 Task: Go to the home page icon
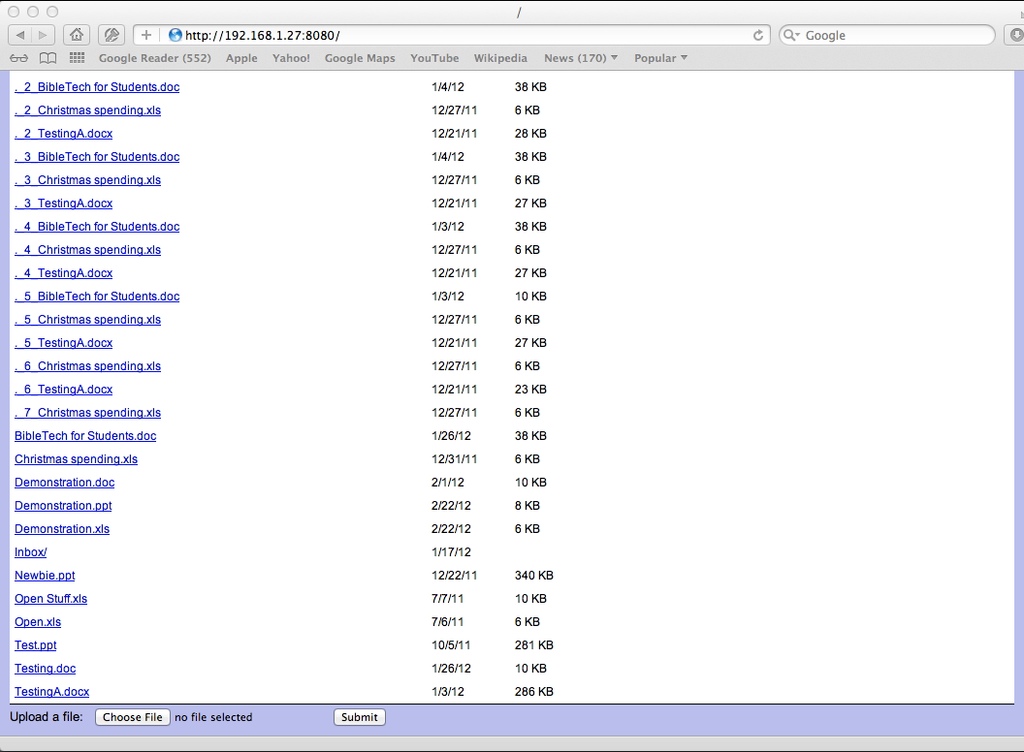(x=77, y=35)
